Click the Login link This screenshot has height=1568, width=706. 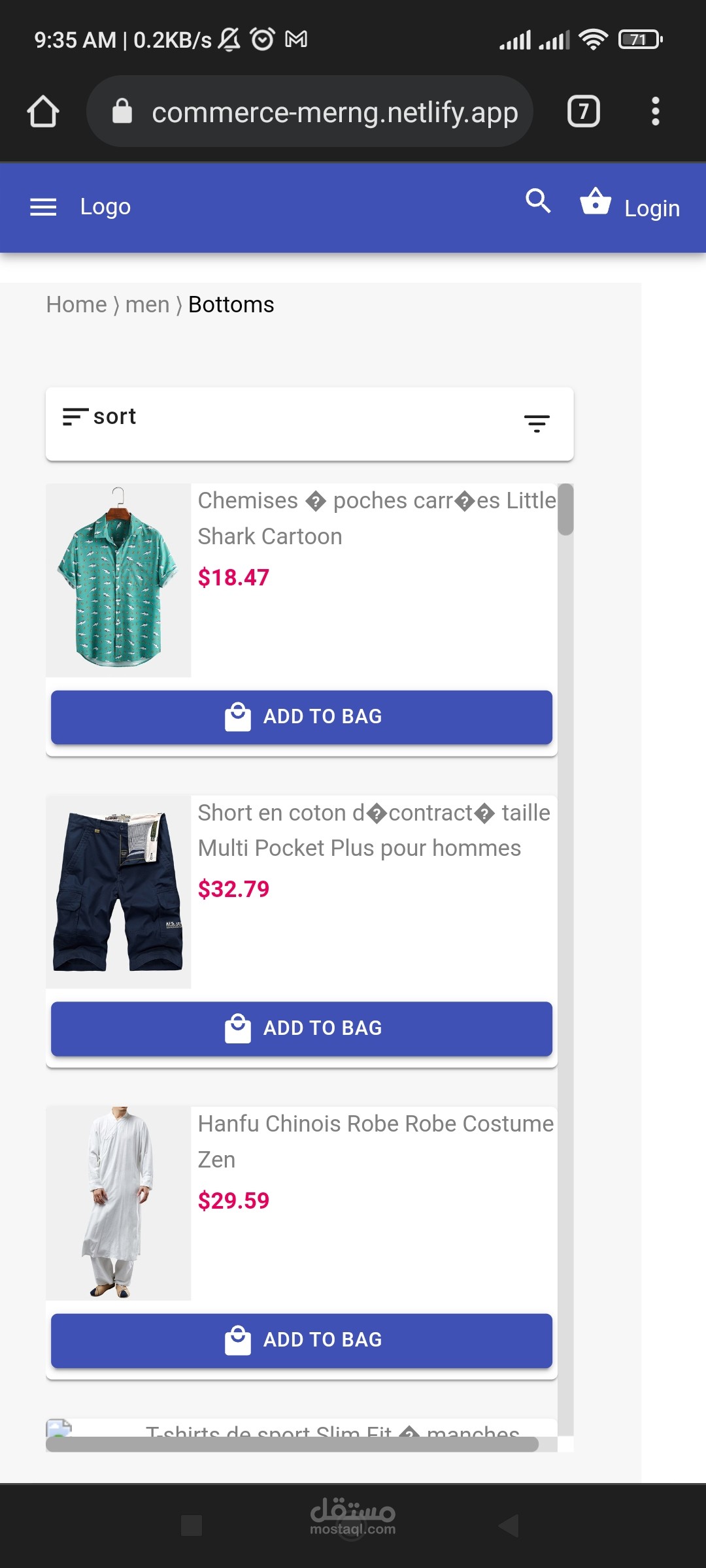(x=652, y=208)
